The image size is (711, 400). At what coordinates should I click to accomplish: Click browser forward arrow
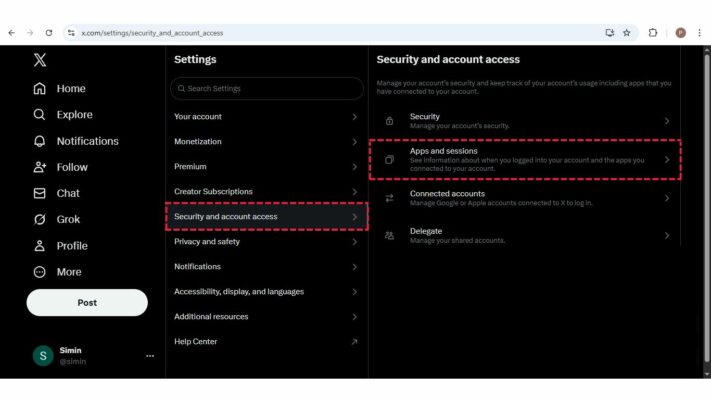[30, 33]
